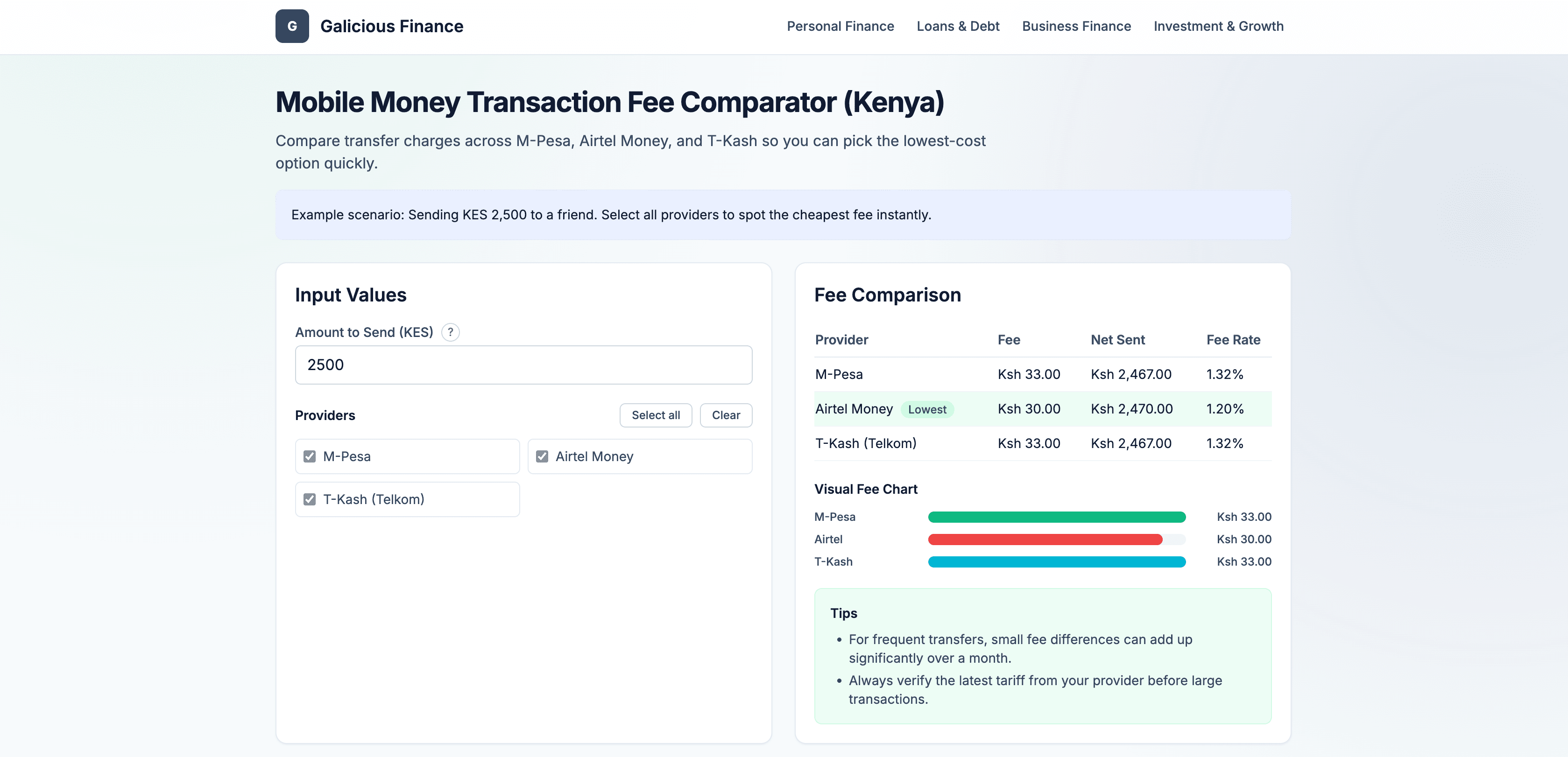Screen dimensions: 1568x757
Task: Toggle the T-Kash (Telkom) checkbox off
Action: coord(311,499)
